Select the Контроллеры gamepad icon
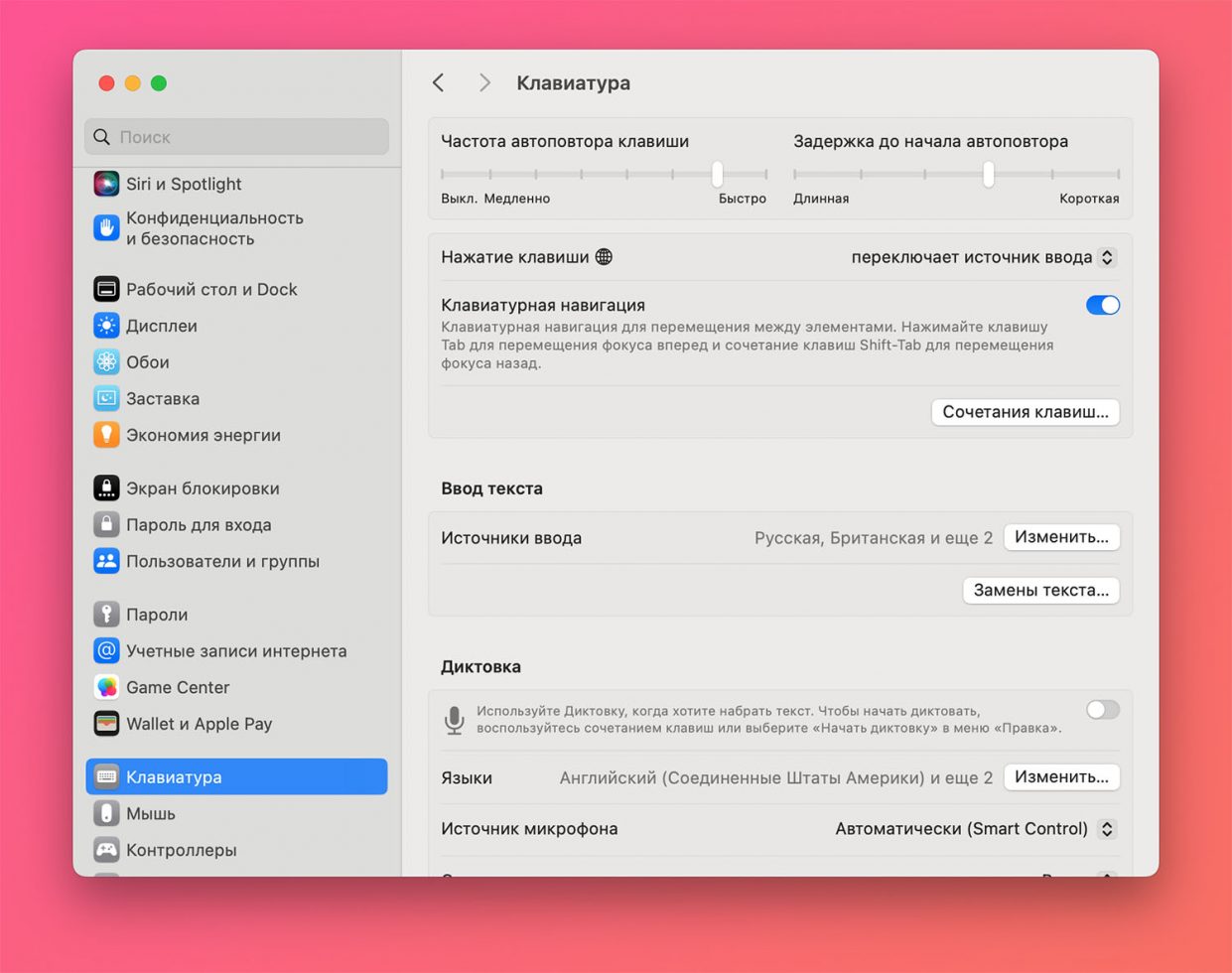1232x973 pixels. 106,850
